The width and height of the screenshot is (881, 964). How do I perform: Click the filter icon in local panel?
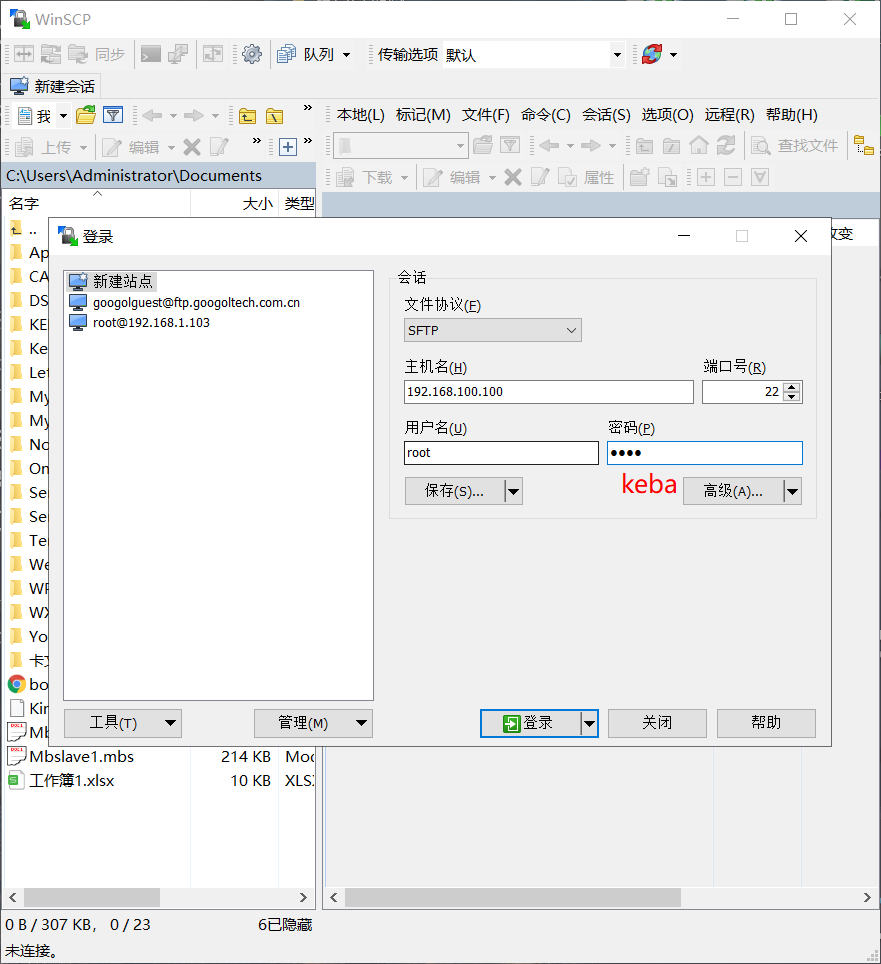pos(113,115)
